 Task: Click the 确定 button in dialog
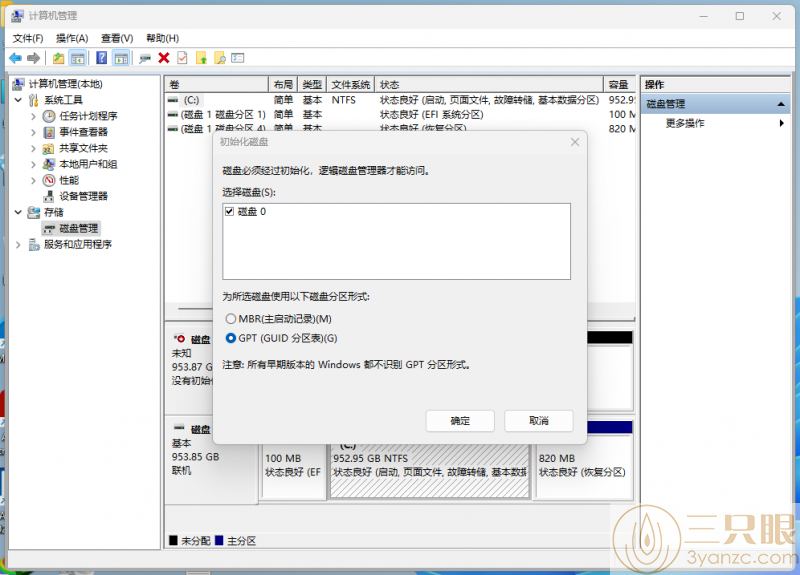click(x=460, y=421)
